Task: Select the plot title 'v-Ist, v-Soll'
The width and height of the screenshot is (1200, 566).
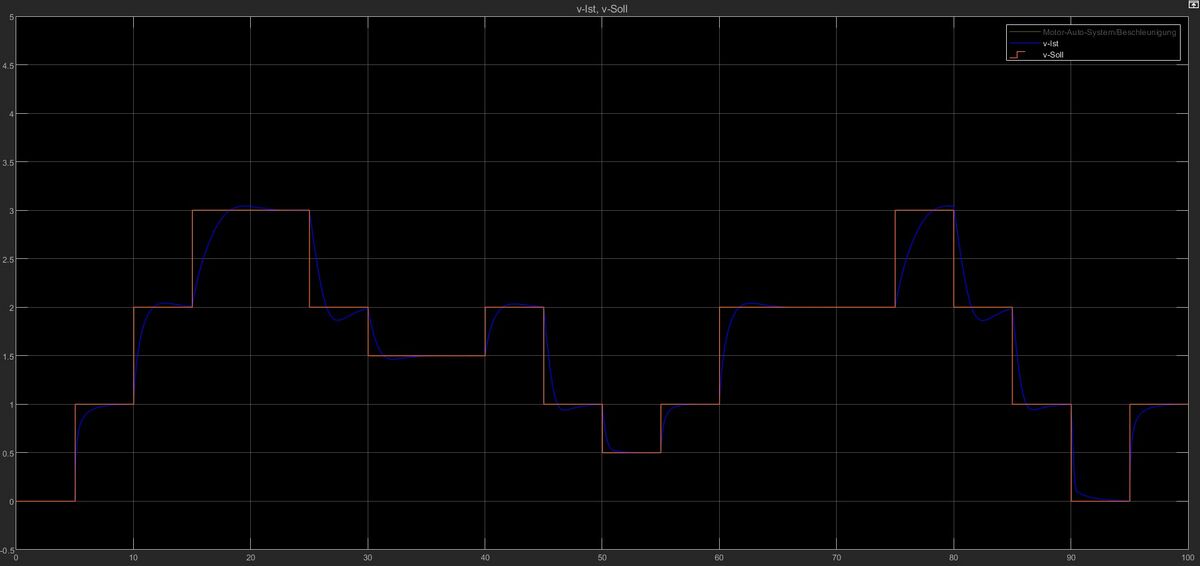Action: pyautogui.click(x=600, y=9)
